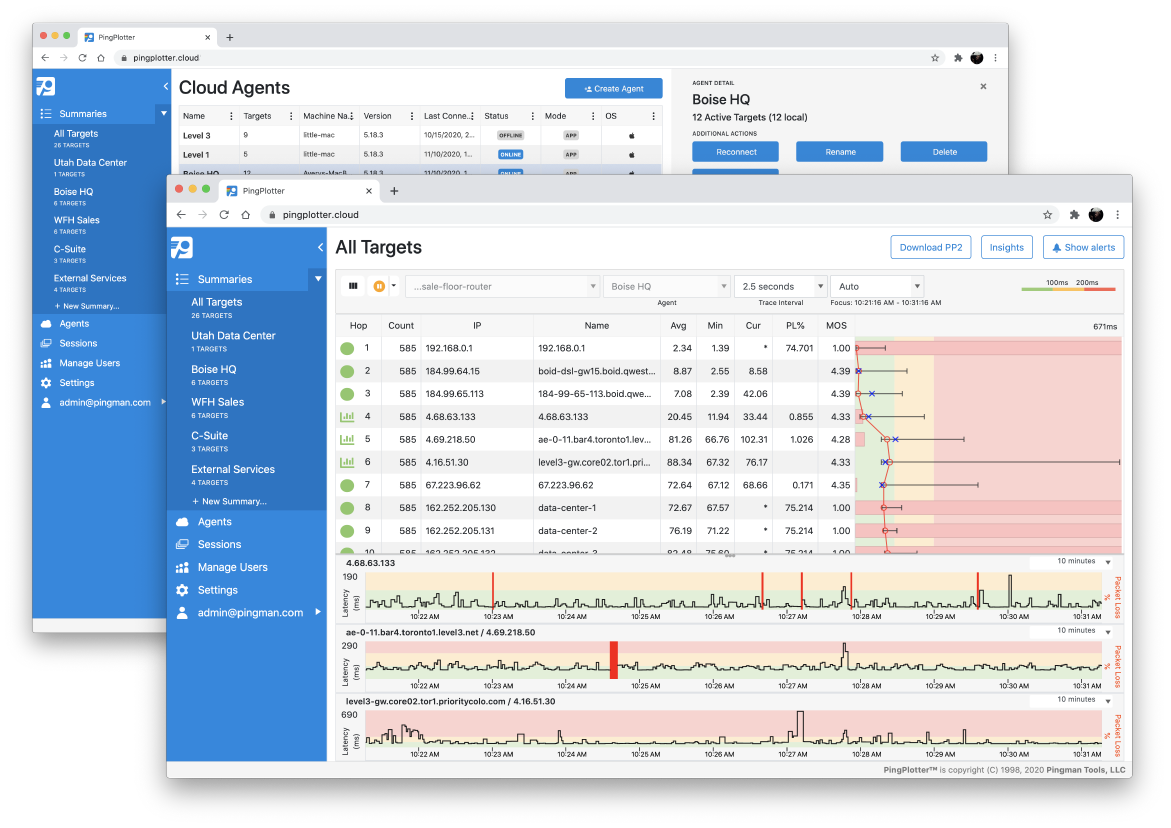1171x828 pixels.
Task: Click the Download PP2 button
Action: tap(931, 247)
